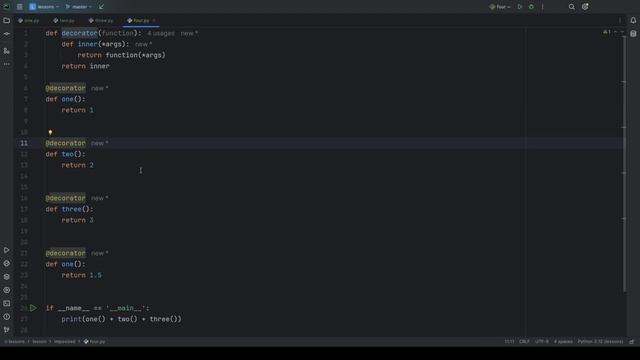This screenshot has height=360, width=640.
Task: Open Search Everywhere magnifier icon
Action: (x=571, y=7)
